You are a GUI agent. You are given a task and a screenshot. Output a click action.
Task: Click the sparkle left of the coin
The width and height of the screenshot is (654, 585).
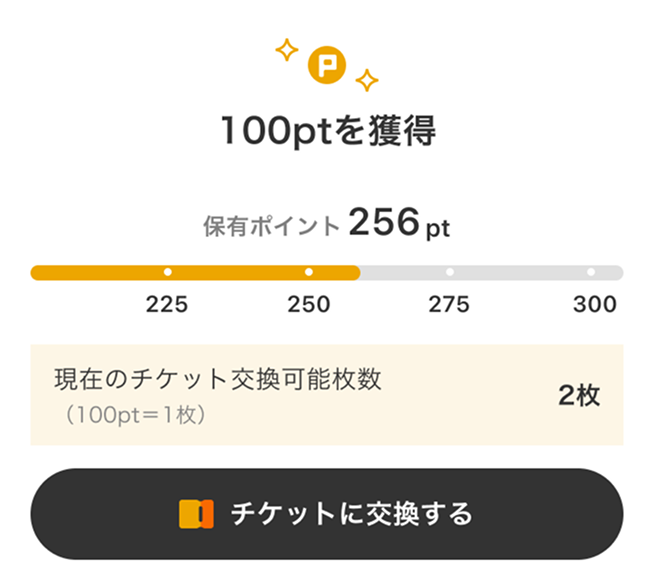click(287, 50)
